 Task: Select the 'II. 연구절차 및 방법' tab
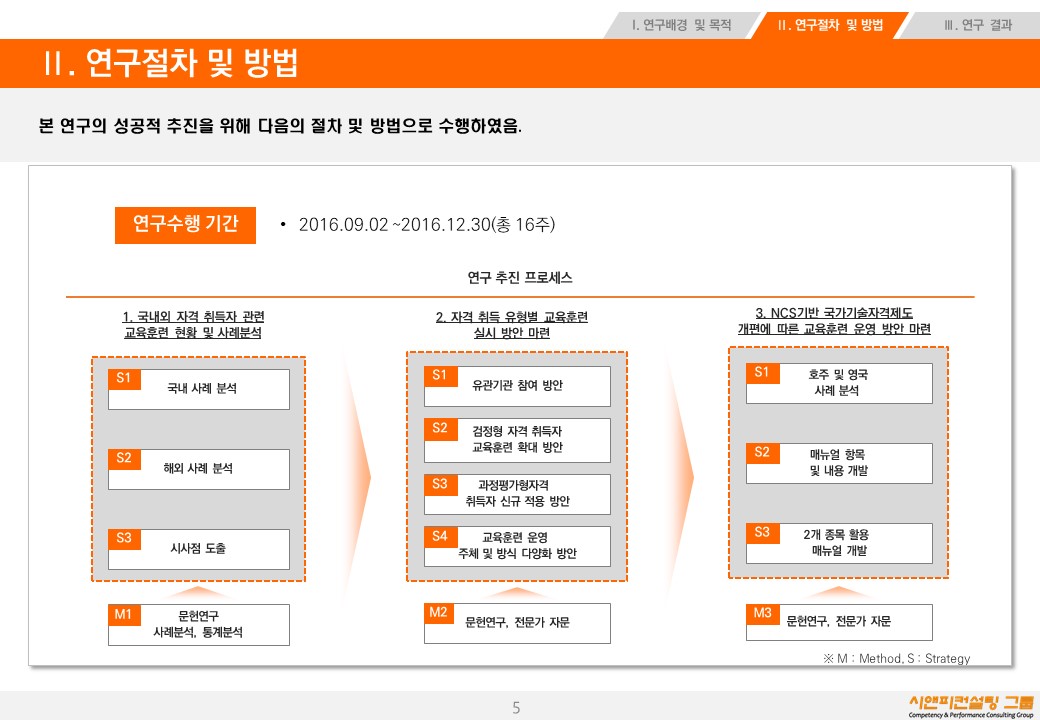tap(830, 25)
